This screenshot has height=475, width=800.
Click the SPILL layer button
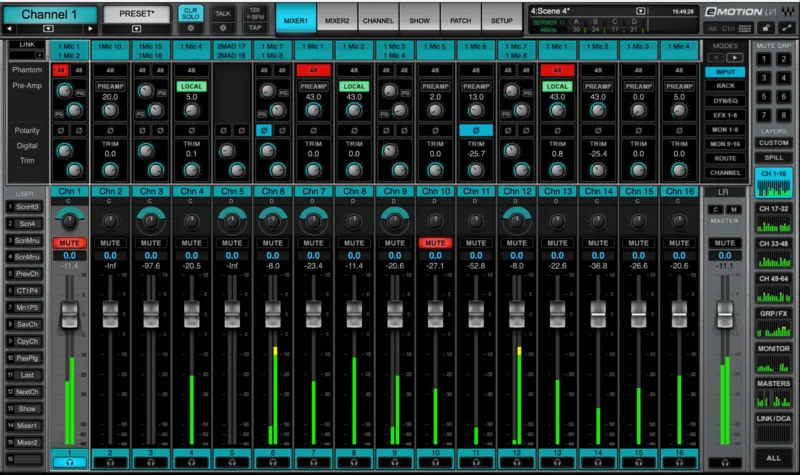pyautogui.click(x=773, y=158)
